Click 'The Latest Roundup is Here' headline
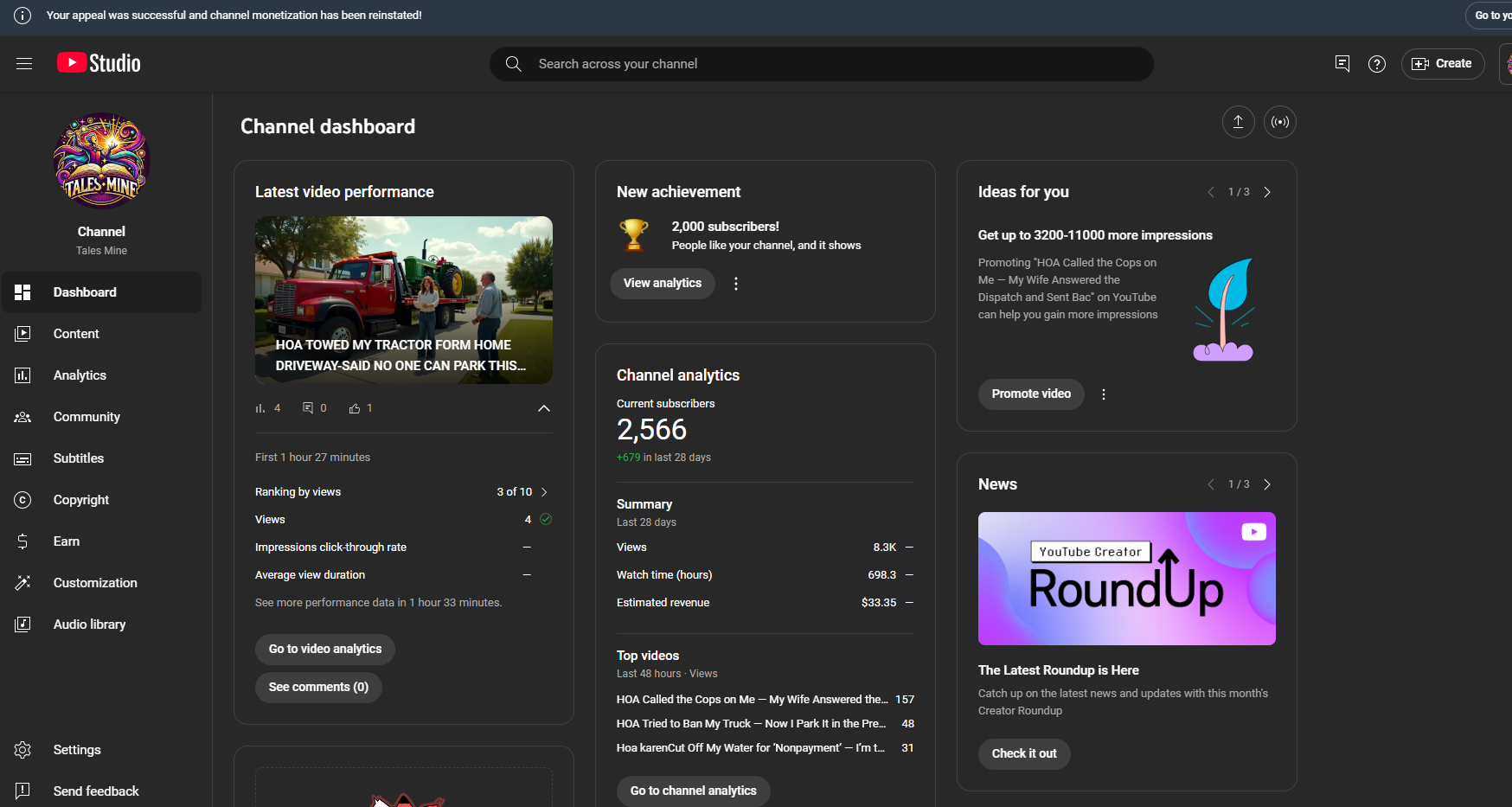Viewport: 1512px width, 807px height. click(x=1058, y=670)
